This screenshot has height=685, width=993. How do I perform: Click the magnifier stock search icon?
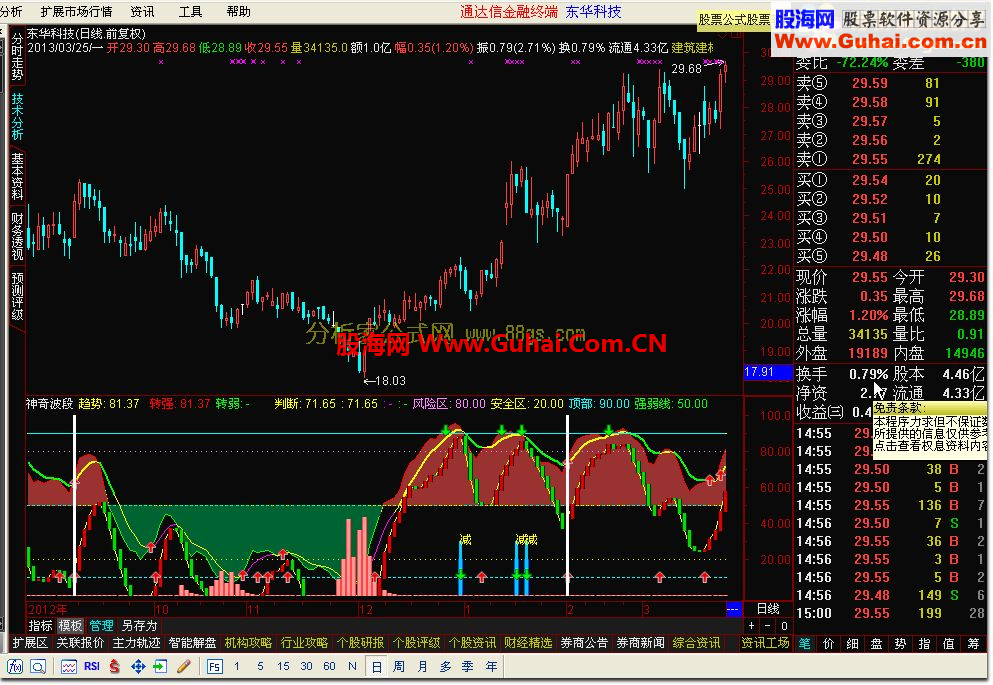point(38,667)
